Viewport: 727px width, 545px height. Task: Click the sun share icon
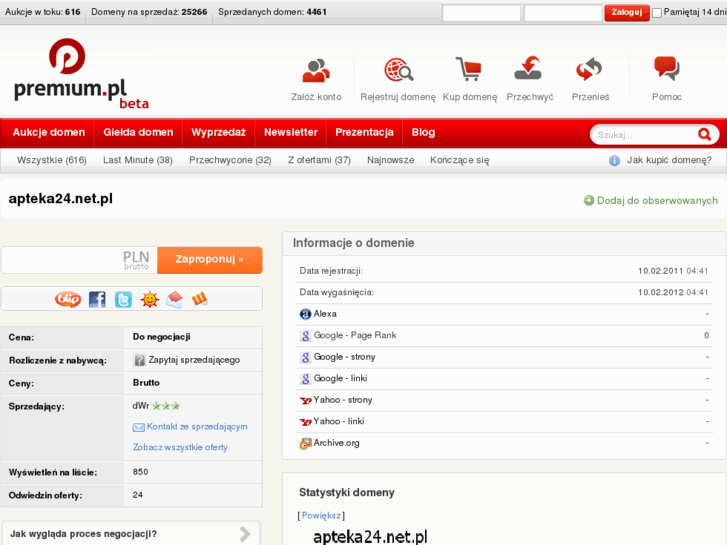click(x=149, y=300)
